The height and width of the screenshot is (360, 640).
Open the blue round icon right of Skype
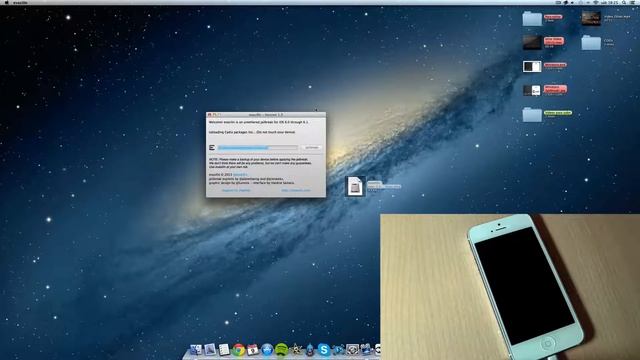[x=338, y=350]
